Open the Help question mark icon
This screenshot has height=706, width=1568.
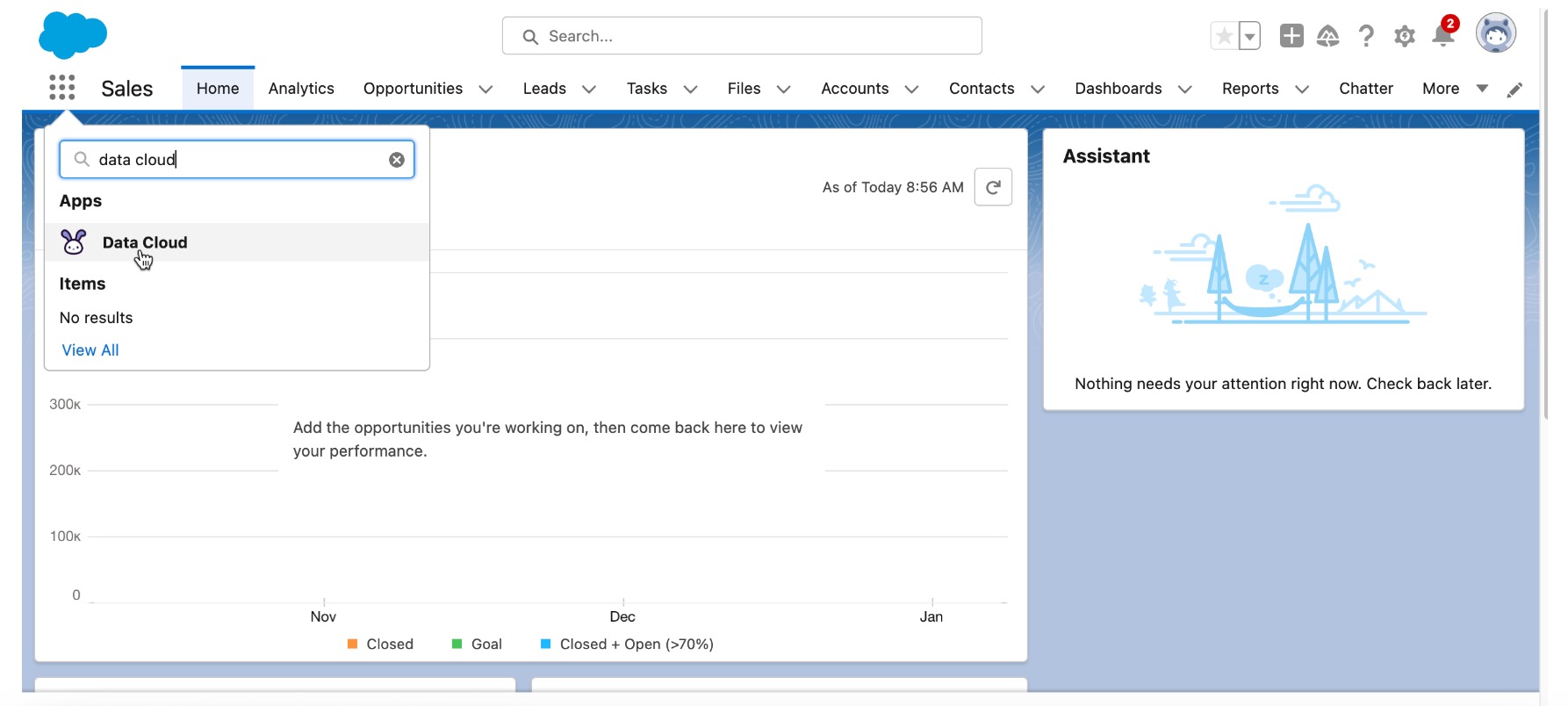pyautogui.click(x=1366, y=36)
